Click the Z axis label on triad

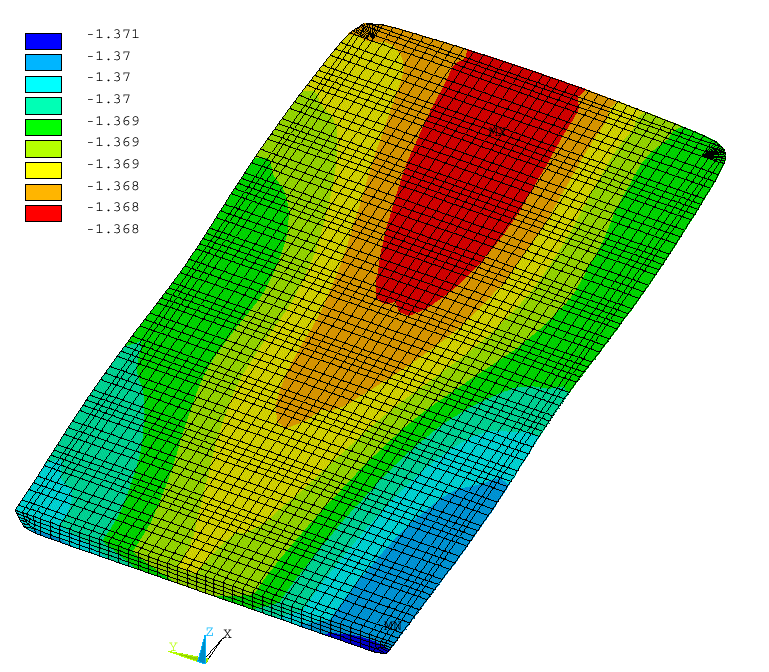[207, 631]
